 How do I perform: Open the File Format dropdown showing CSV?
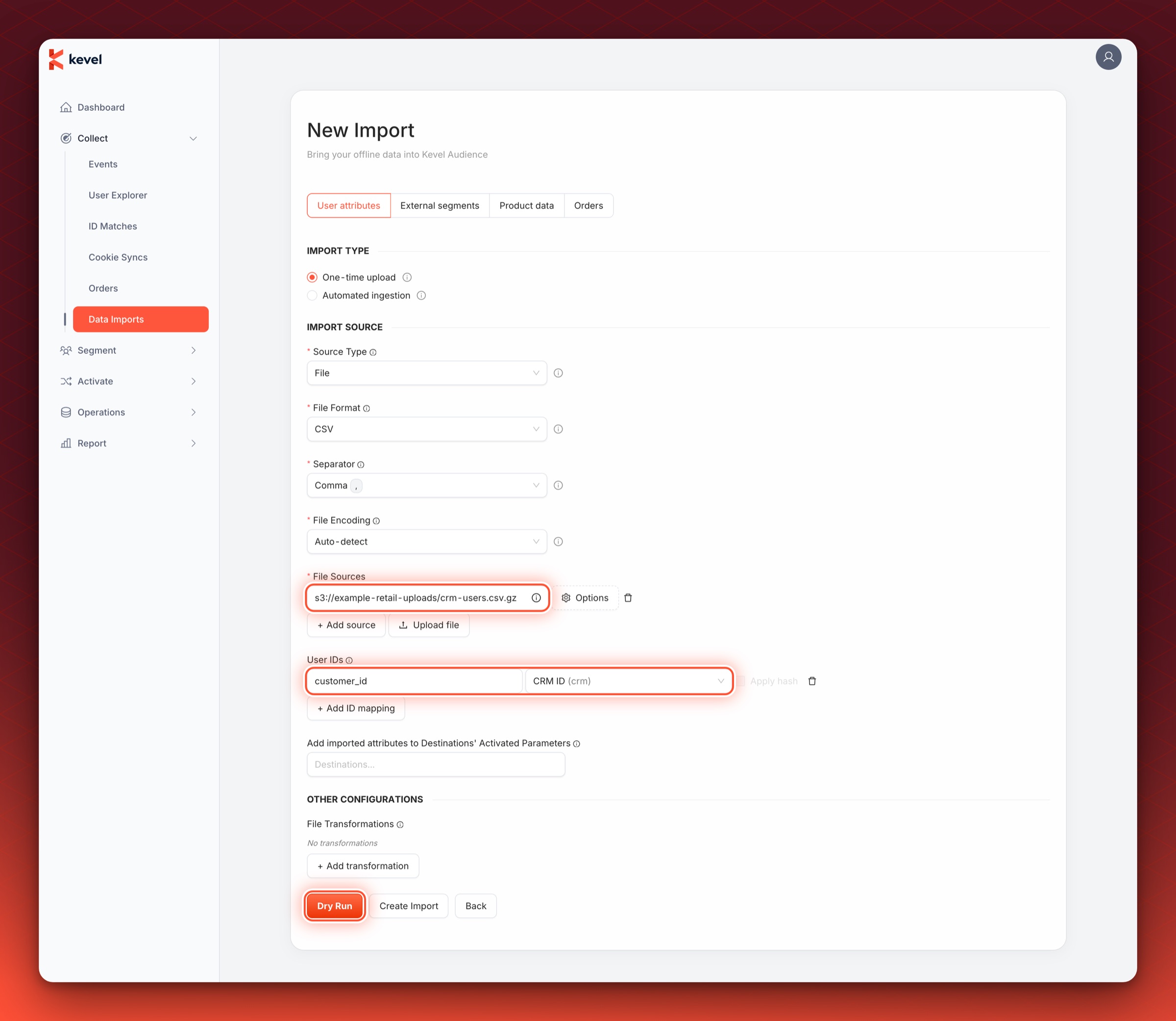tap(427, 429)
